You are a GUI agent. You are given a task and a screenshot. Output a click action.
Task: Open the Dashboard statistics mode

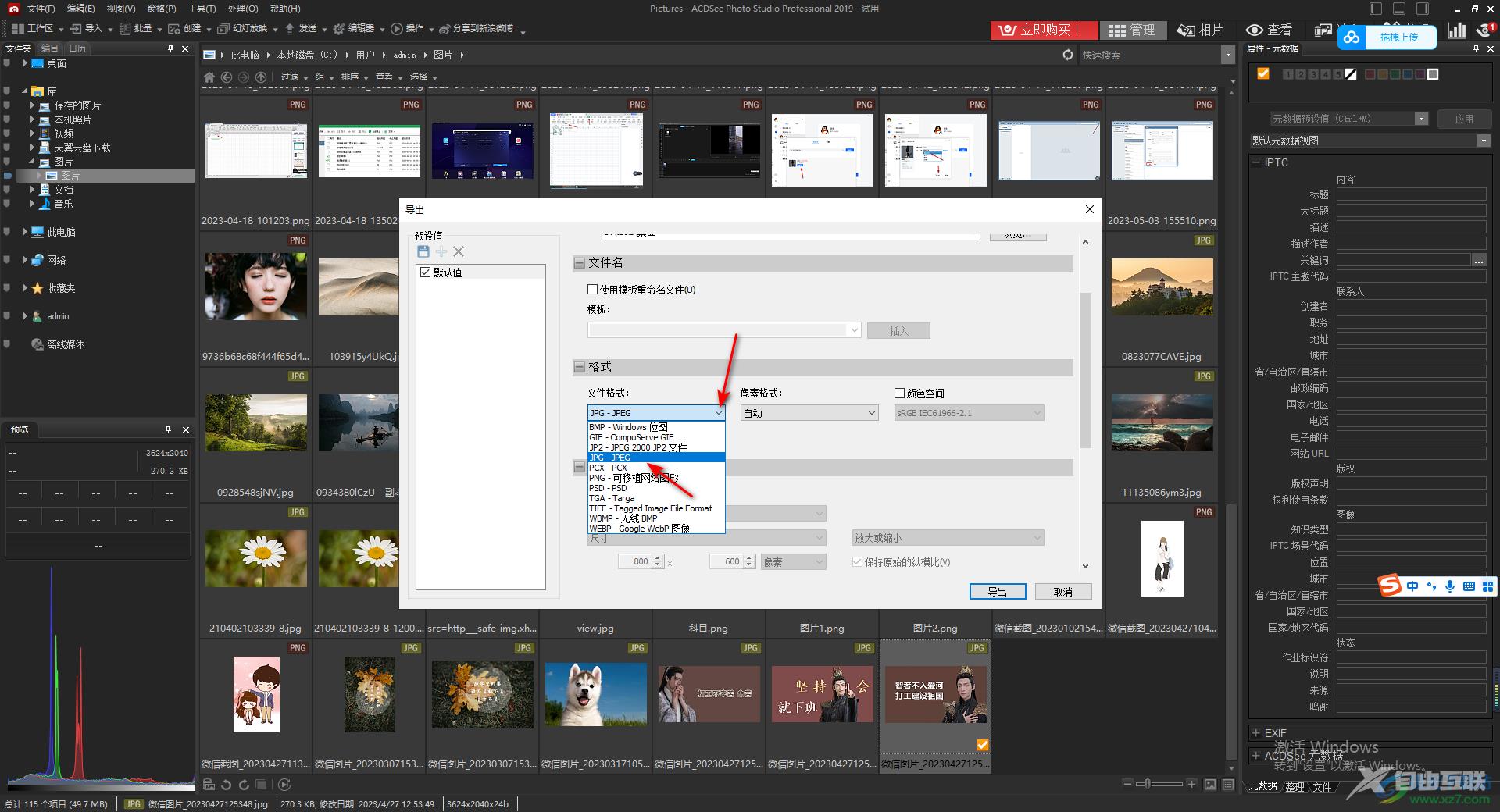tap(1457, 30)
